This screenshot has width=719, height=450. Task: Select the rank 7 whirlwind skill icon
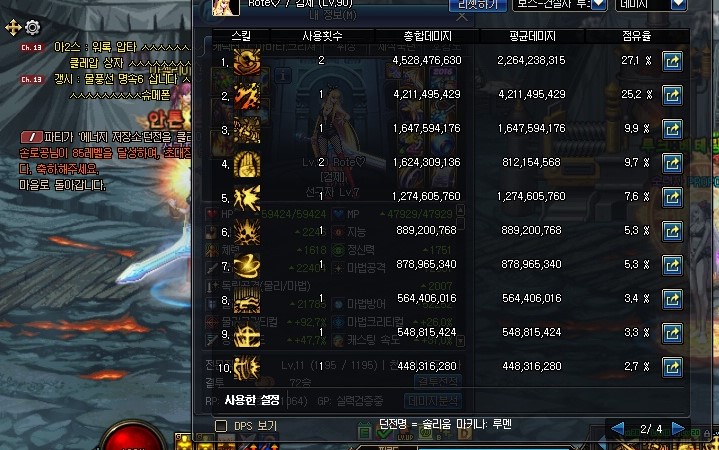click(247, 266)
